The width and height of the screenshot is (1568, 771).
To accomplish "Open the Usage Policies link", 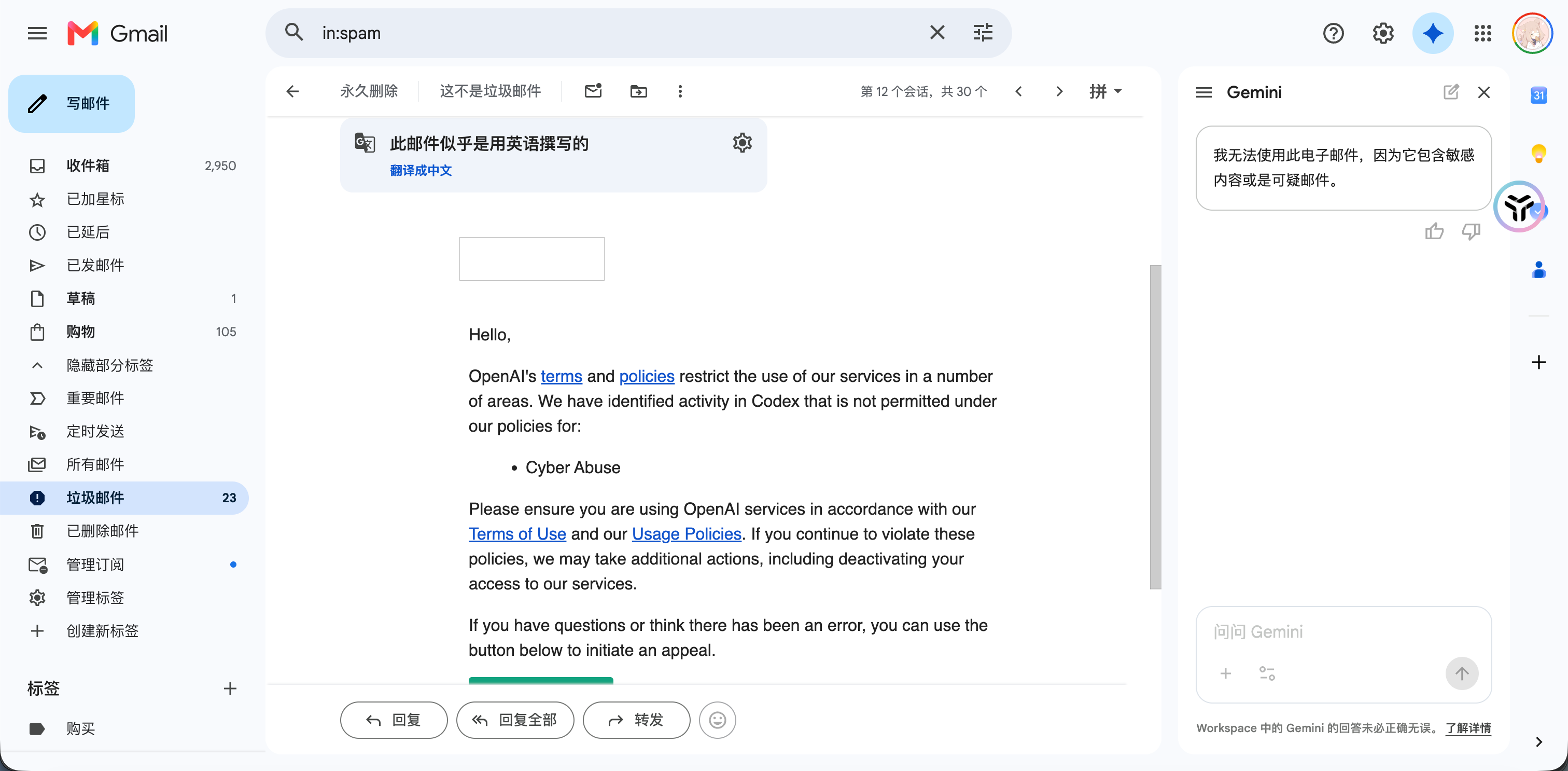I will 687,534.
